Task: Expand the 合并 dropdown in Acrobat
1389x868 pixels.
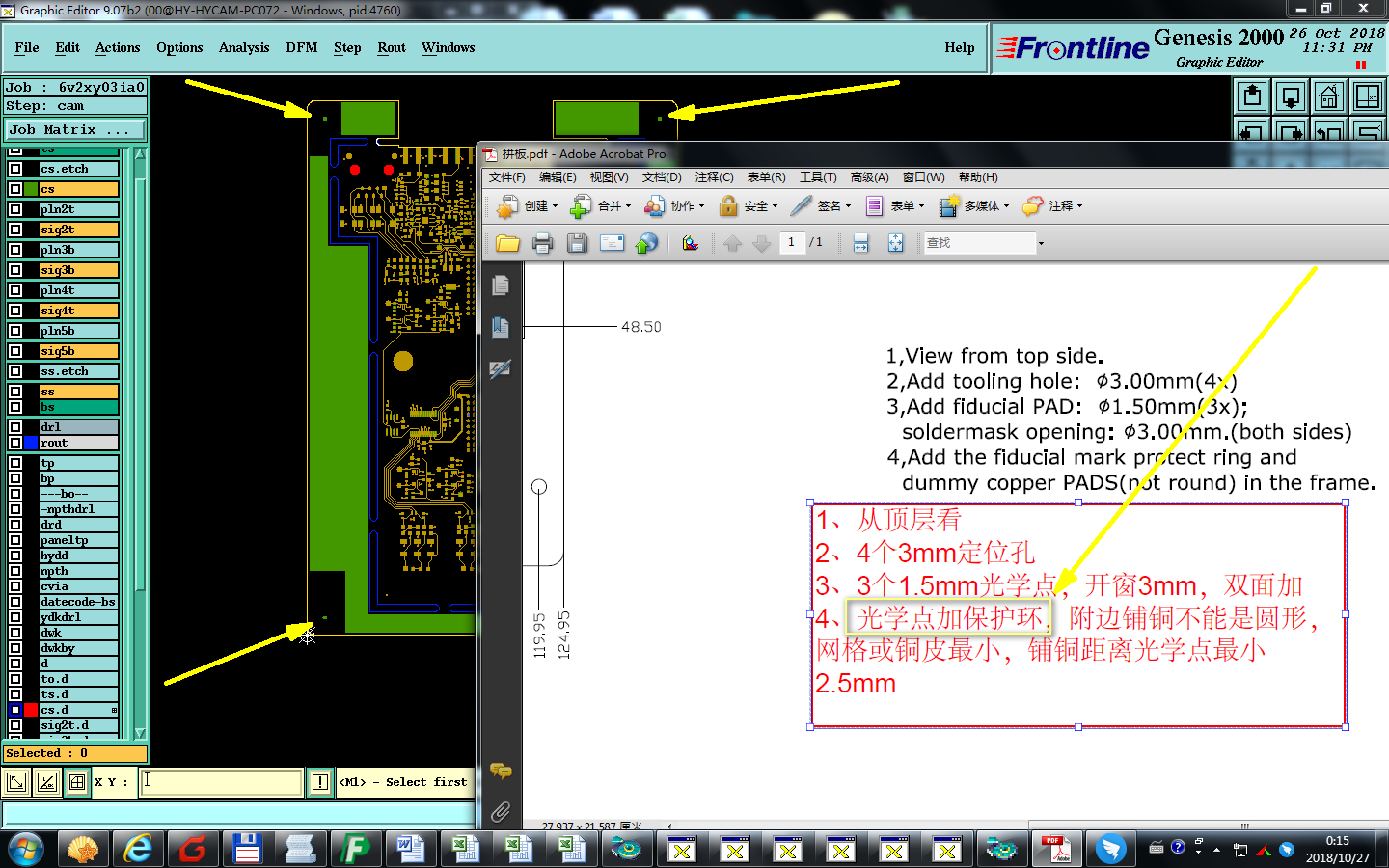Action: [628, 205]
